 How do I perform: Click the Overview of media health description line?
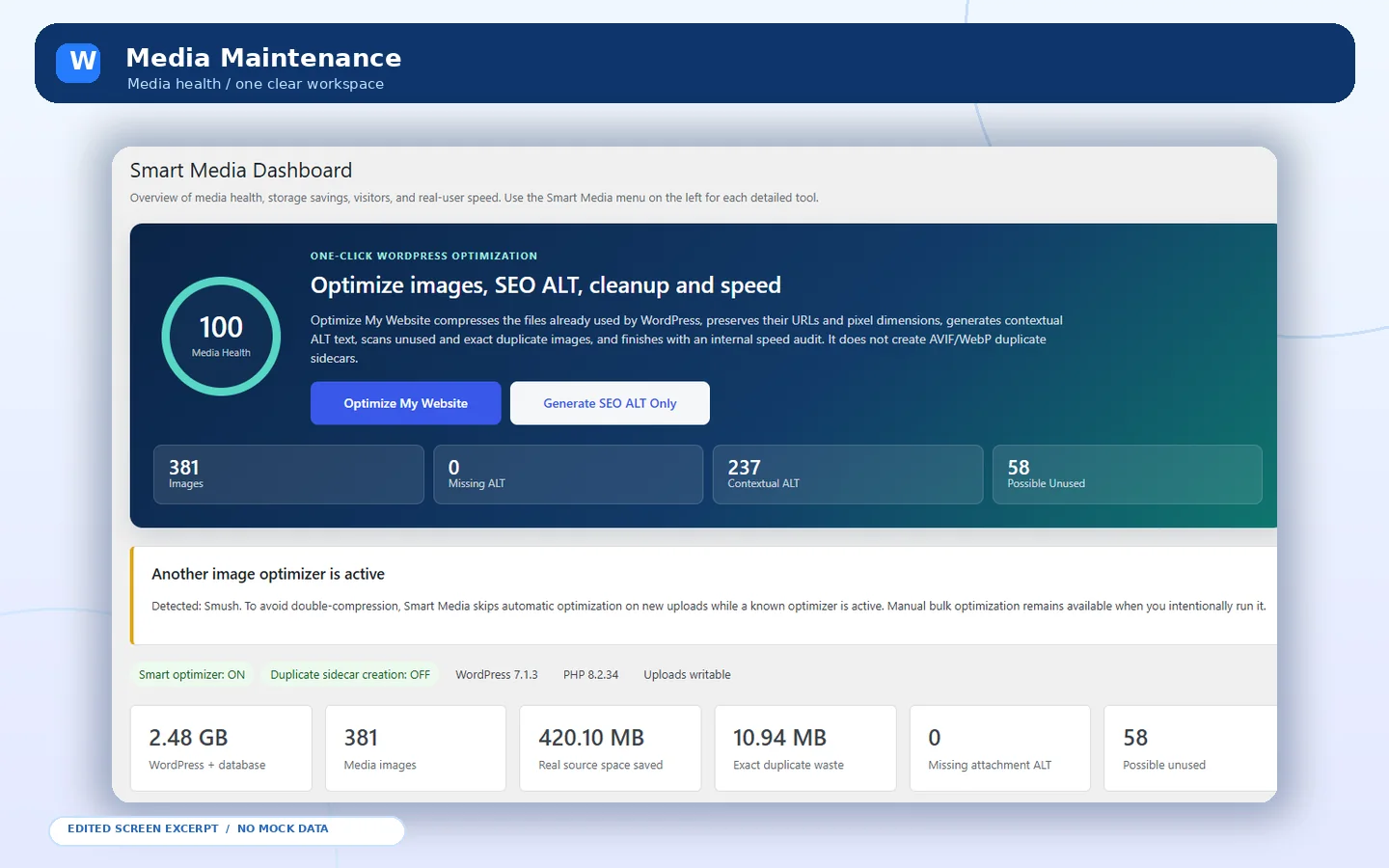pos(475,198)
